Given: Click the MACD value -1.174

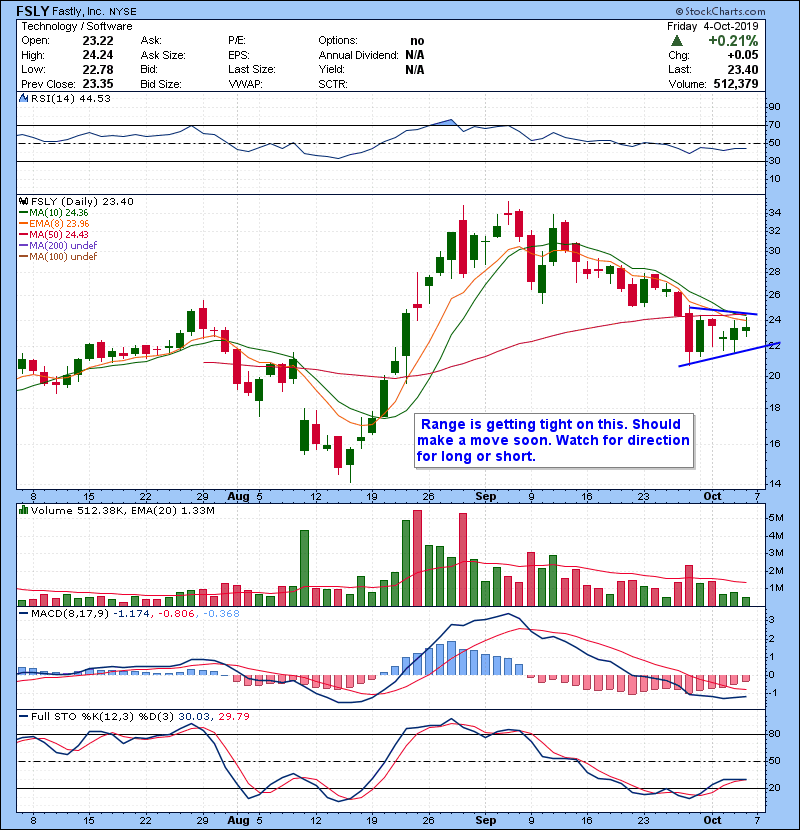Looking at the screenshot, I should pyautogui.click(x=131, y=614).
